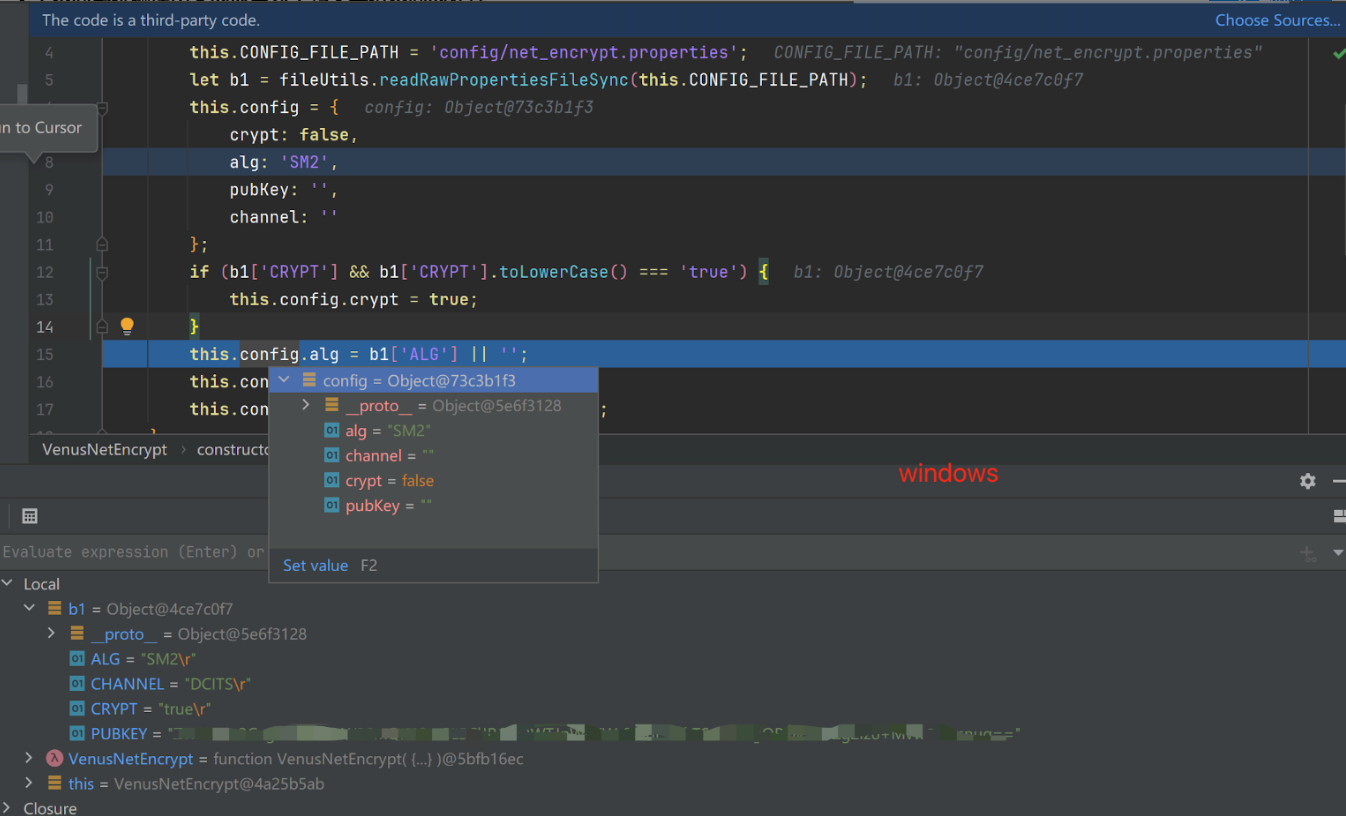Viewport: 1346px width, 816px height.
Task: Collapse the Local variables group
Action: click(8, 584)
